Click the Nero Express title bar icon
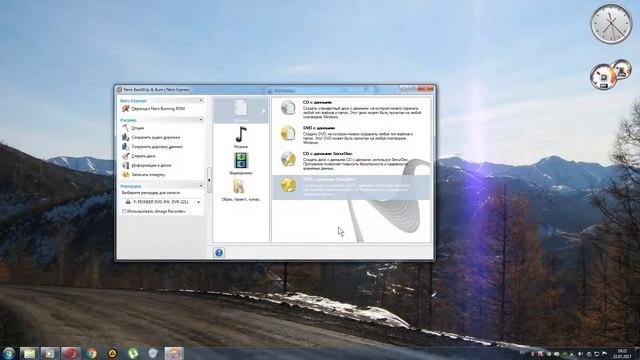 [x=119, y=89]
